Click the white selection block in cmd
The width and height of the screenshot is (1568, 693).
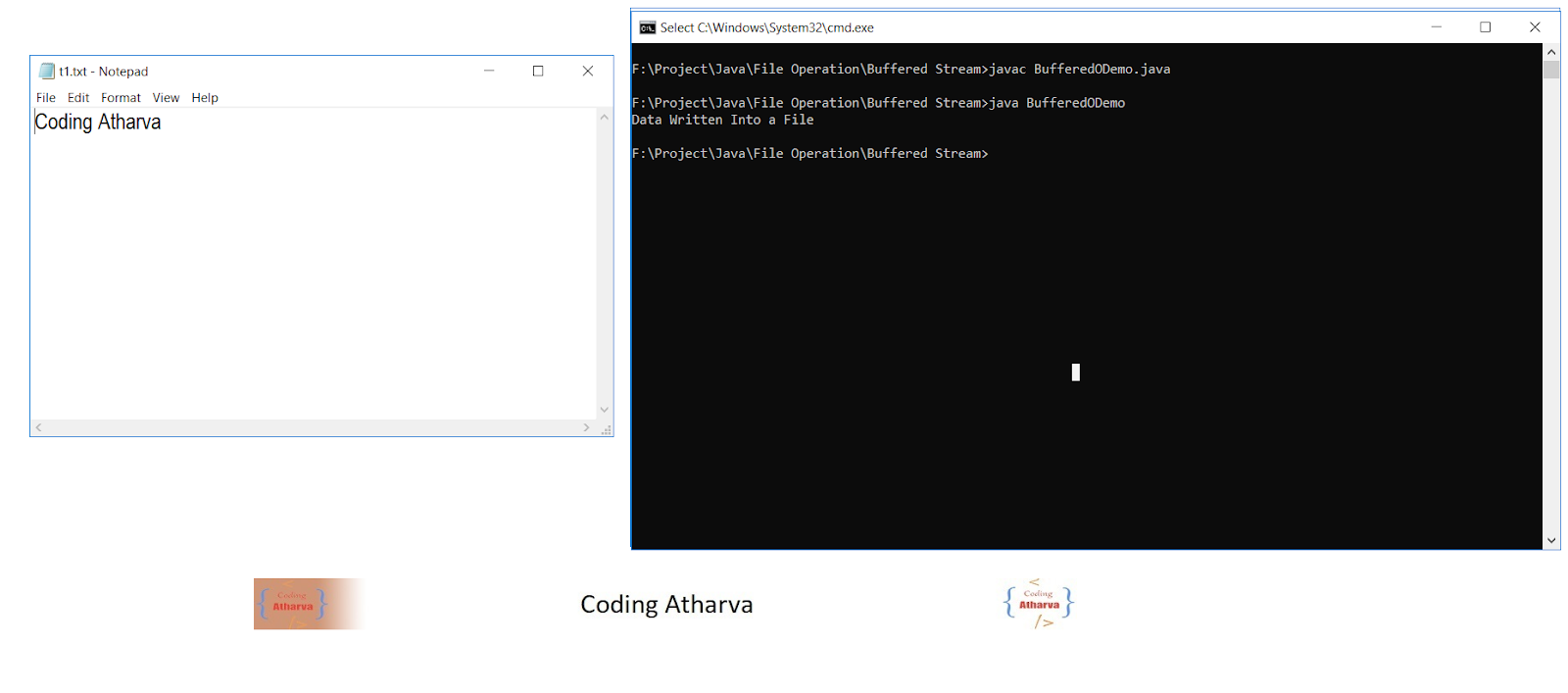click(x=1076, y=372)
